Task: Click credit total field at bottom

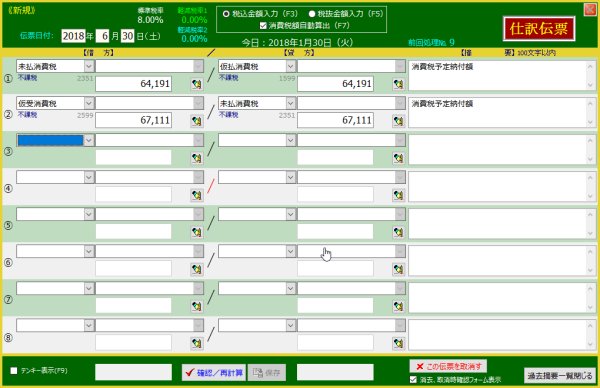Action: pyautogui.click(x=335, y=372)
